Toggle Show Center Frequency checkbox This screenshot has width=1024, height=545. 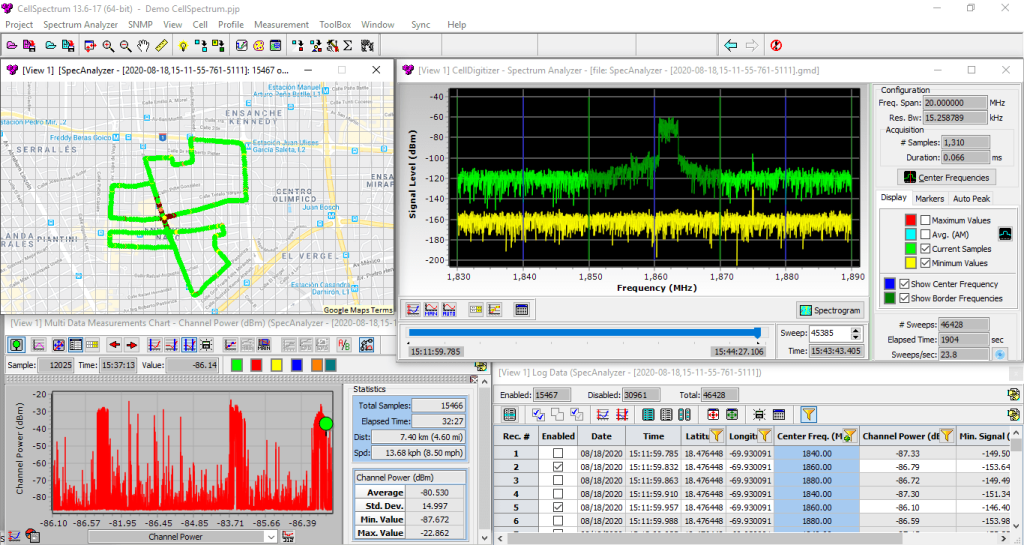tap(903, 283)
